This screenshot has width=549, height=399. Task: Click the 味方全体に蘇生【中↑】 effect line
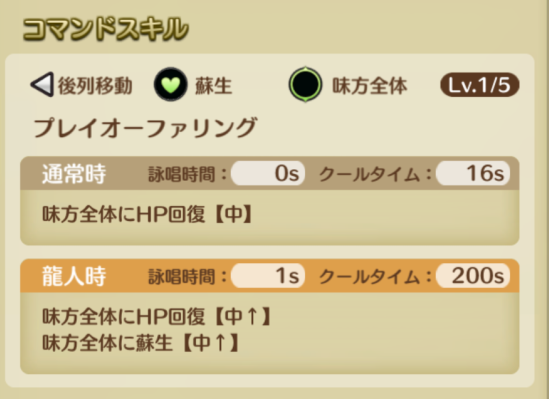(141, 342)
